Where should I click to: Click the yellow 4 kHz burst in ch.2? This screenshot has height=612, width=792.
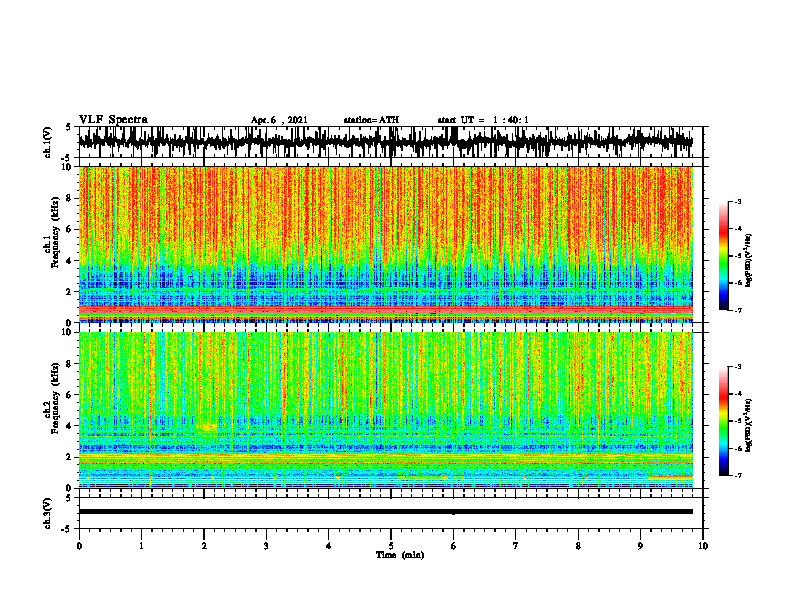click(x=207, y=427)
